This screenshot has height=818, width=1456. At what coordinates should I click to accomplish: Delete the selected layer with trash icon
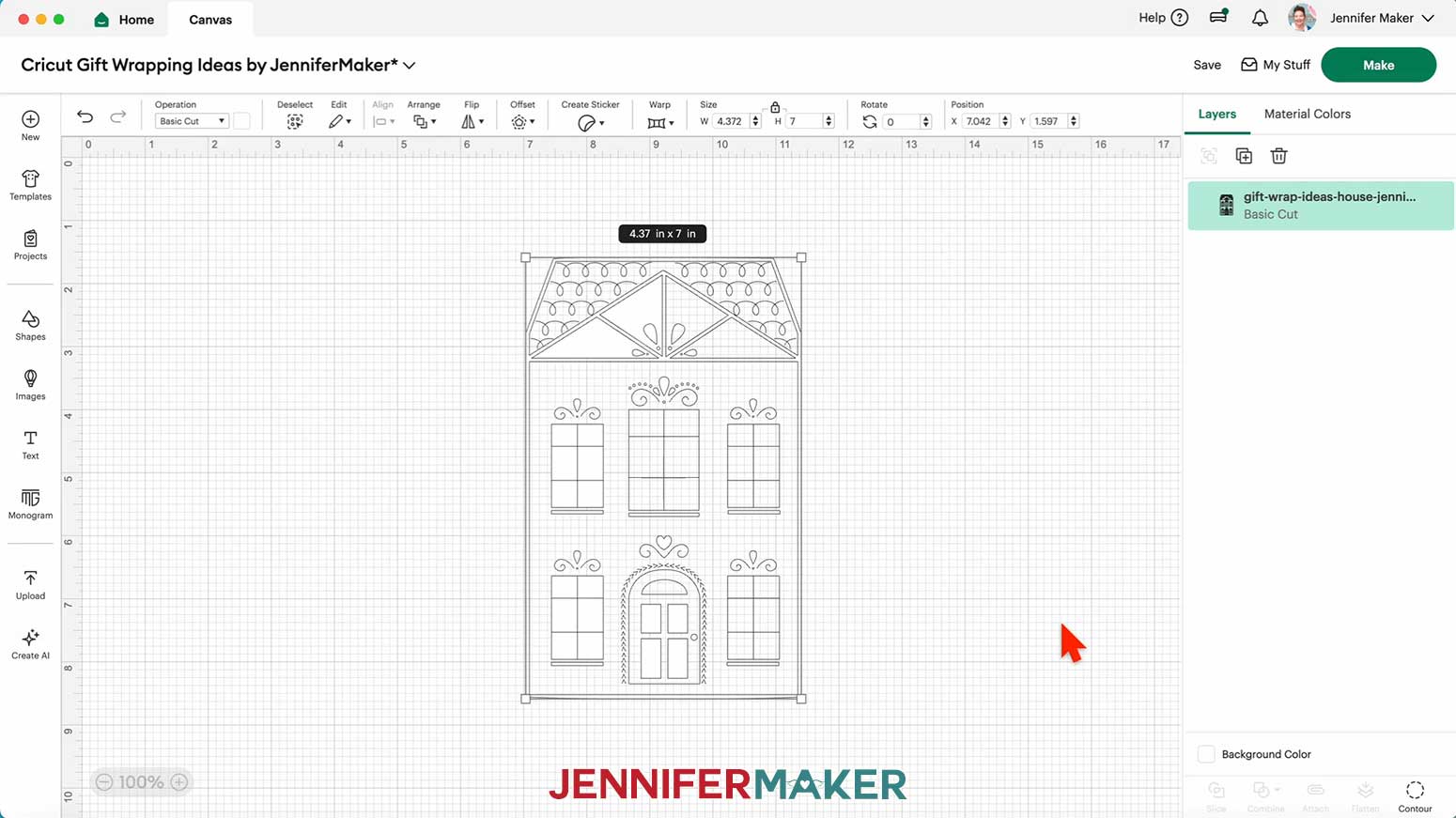[1278, 156]
